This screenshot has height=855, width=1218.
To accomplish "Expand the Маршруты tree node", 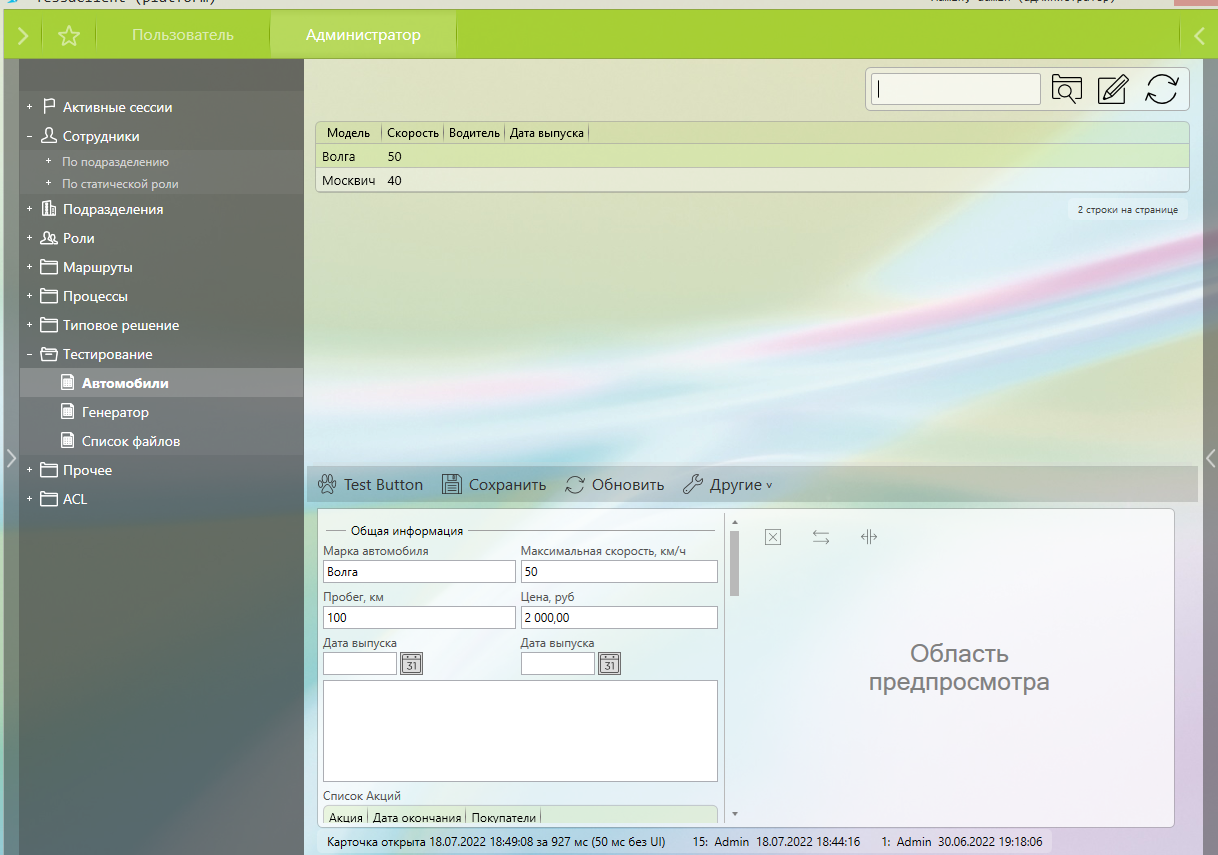I will 30,267.
